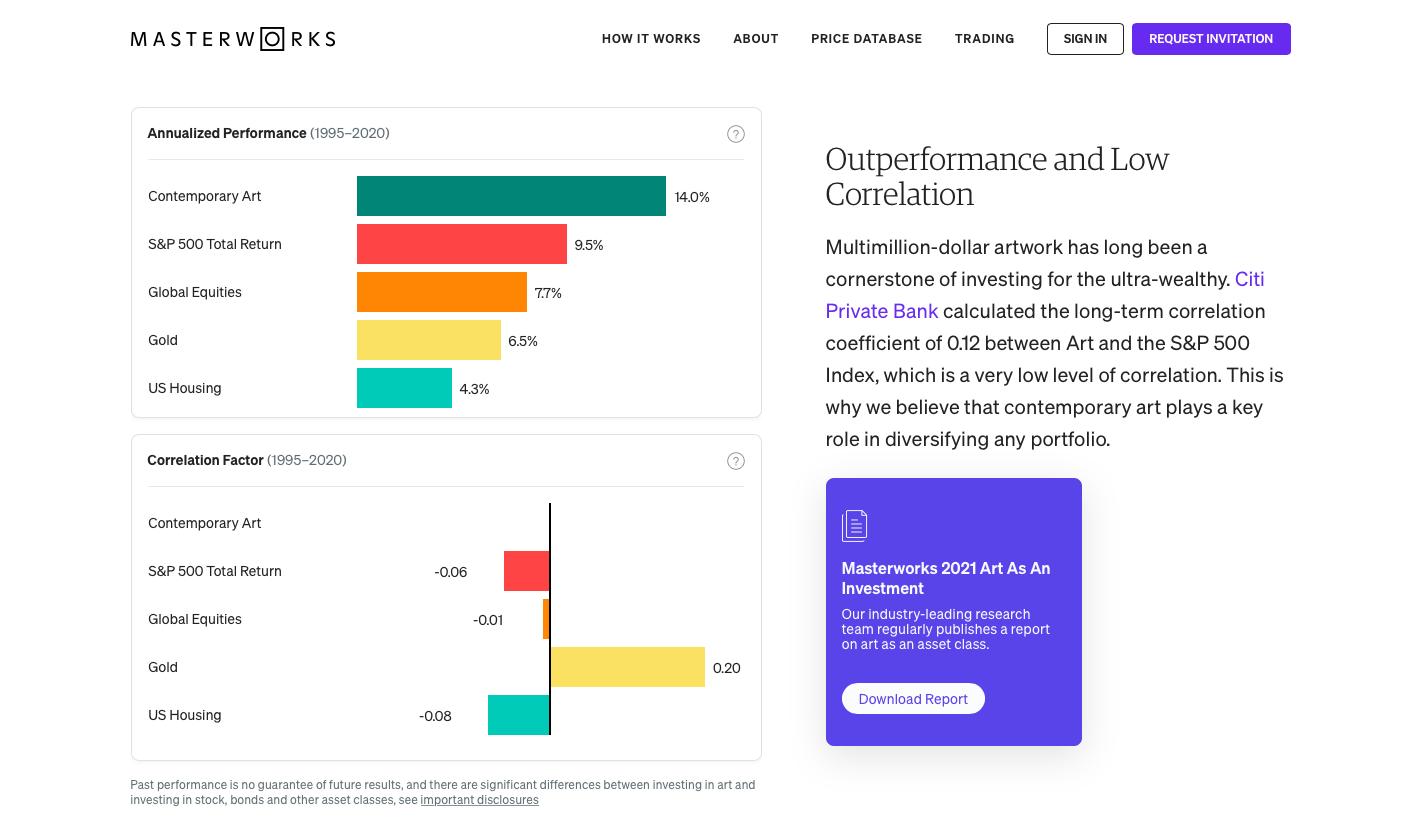Click the Download Report button
Viewport: 1420px width, 832px height.
[913, 699]
